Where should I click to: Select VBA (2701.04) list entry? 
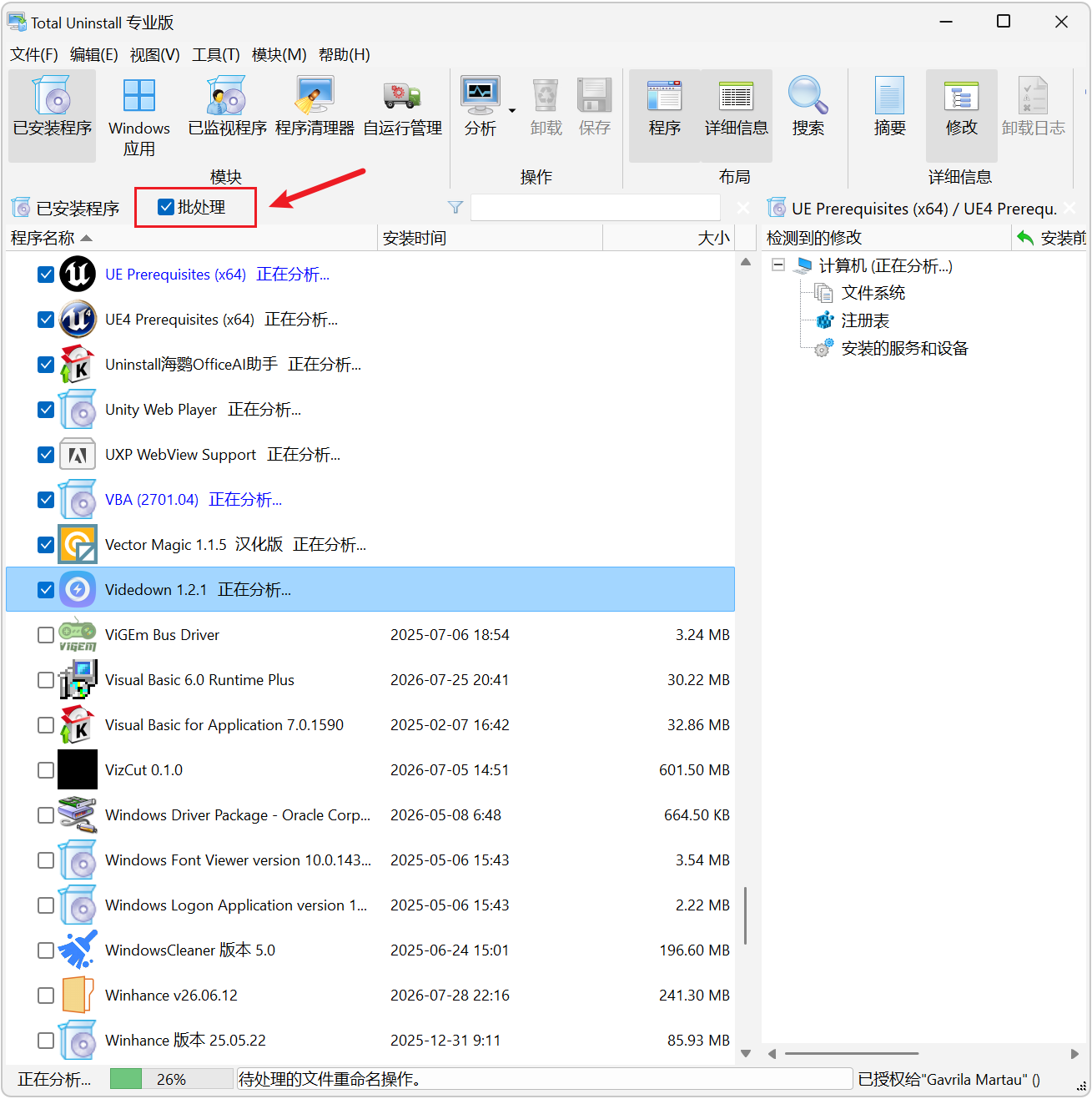tap(370, 500)
